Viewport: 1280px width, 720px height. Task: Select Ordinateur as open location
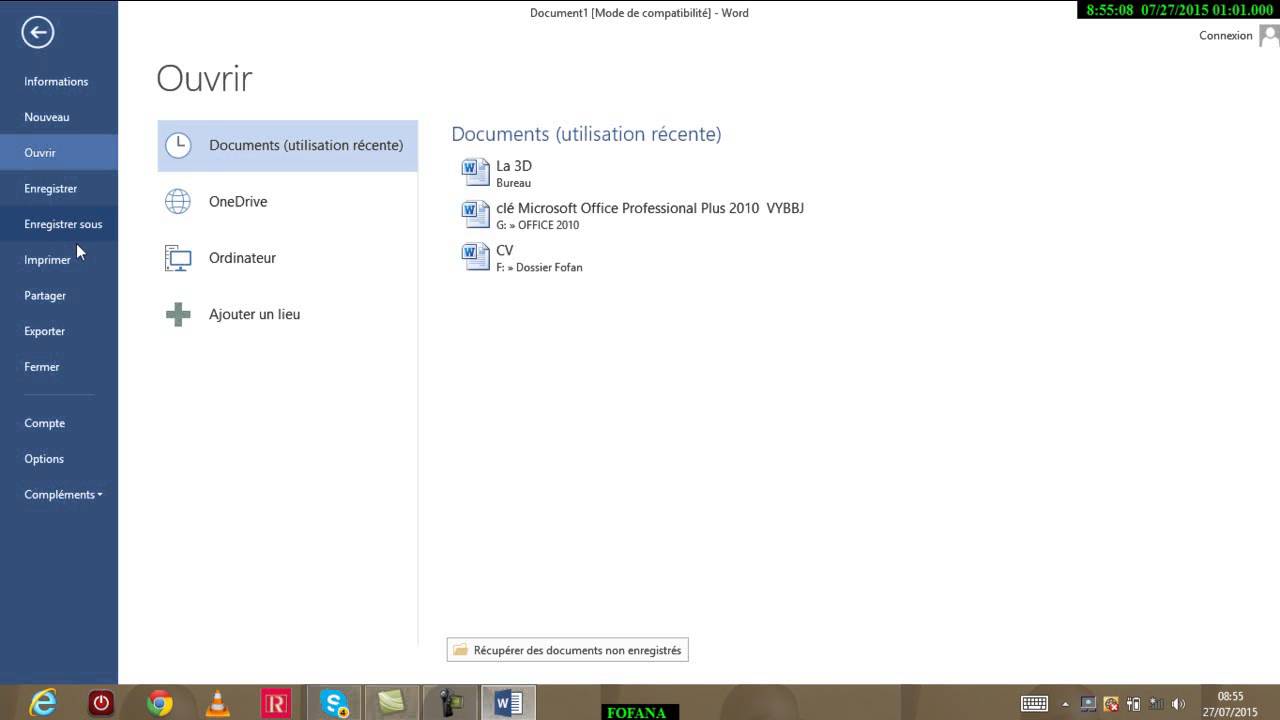point(287,258)
